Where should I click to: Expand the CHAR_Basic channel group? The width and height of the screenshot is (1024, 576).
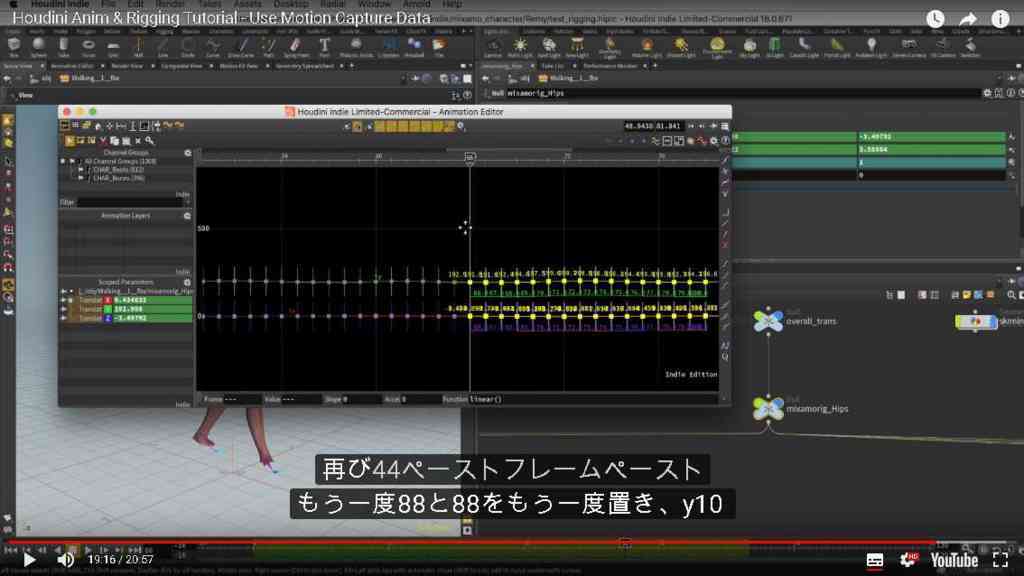[80, 169]
